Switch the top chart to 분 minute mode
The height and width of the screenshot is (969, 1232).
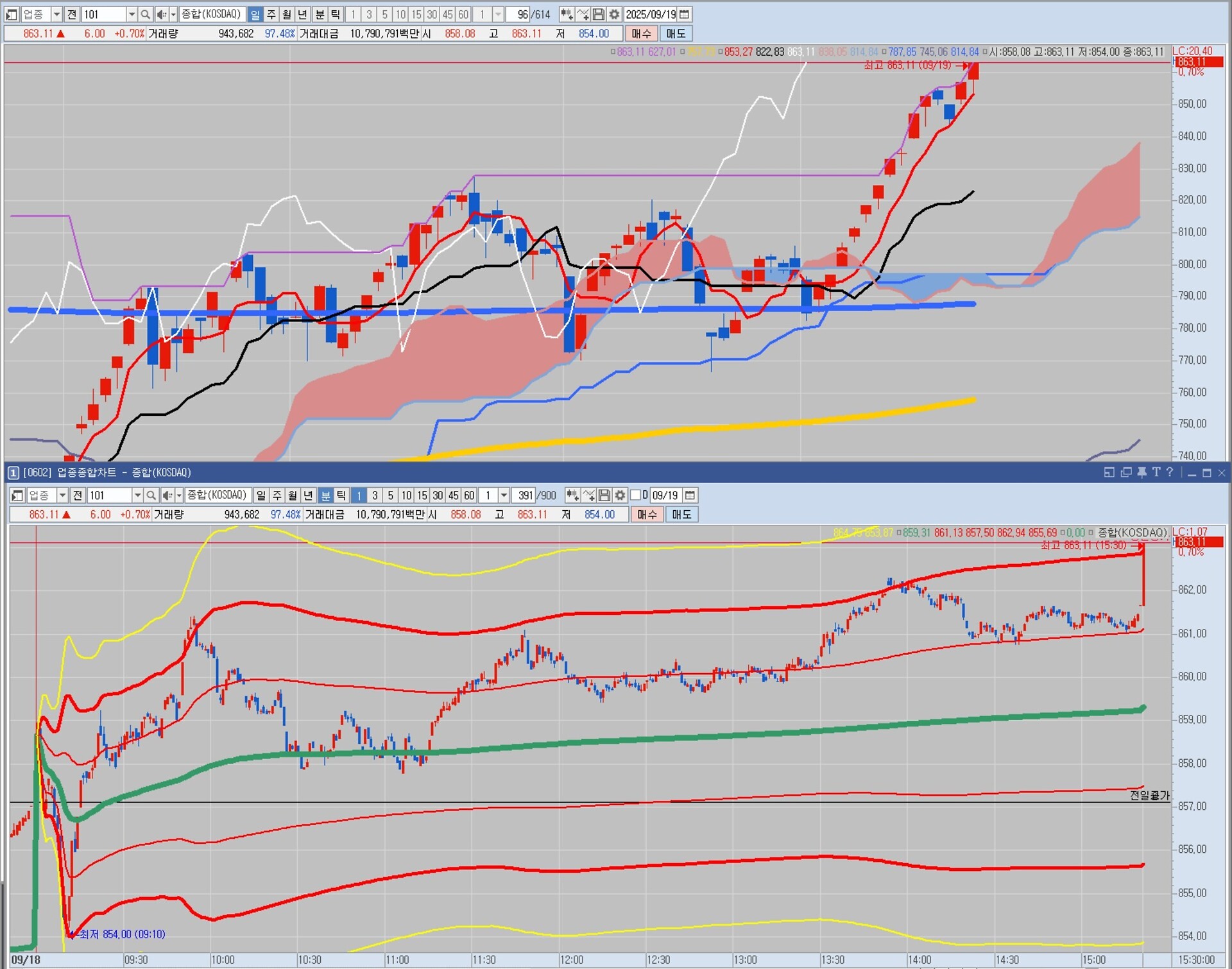[x=320, y=14]
